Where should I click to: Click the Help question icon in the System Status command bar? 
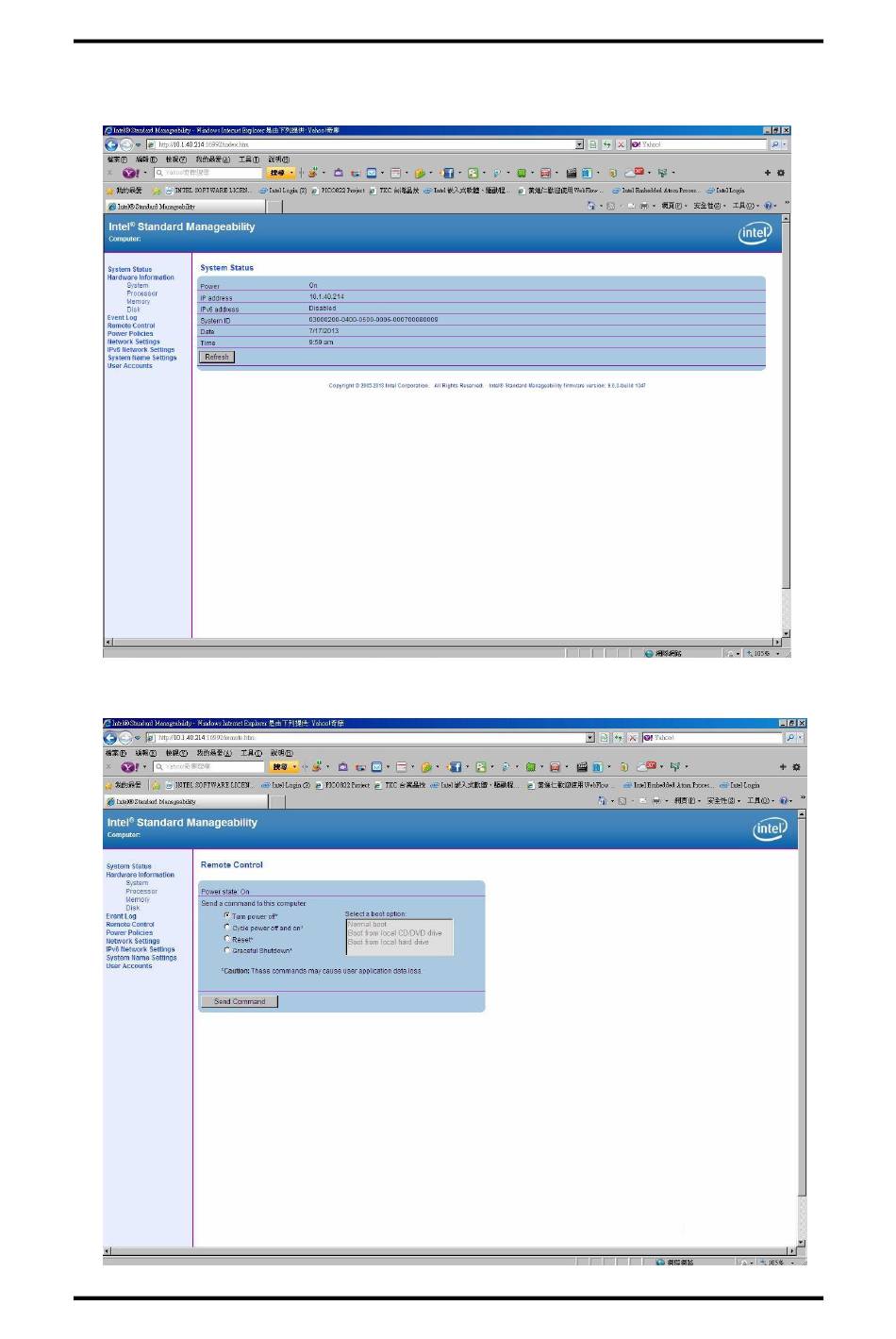click(x=768, y=206)
